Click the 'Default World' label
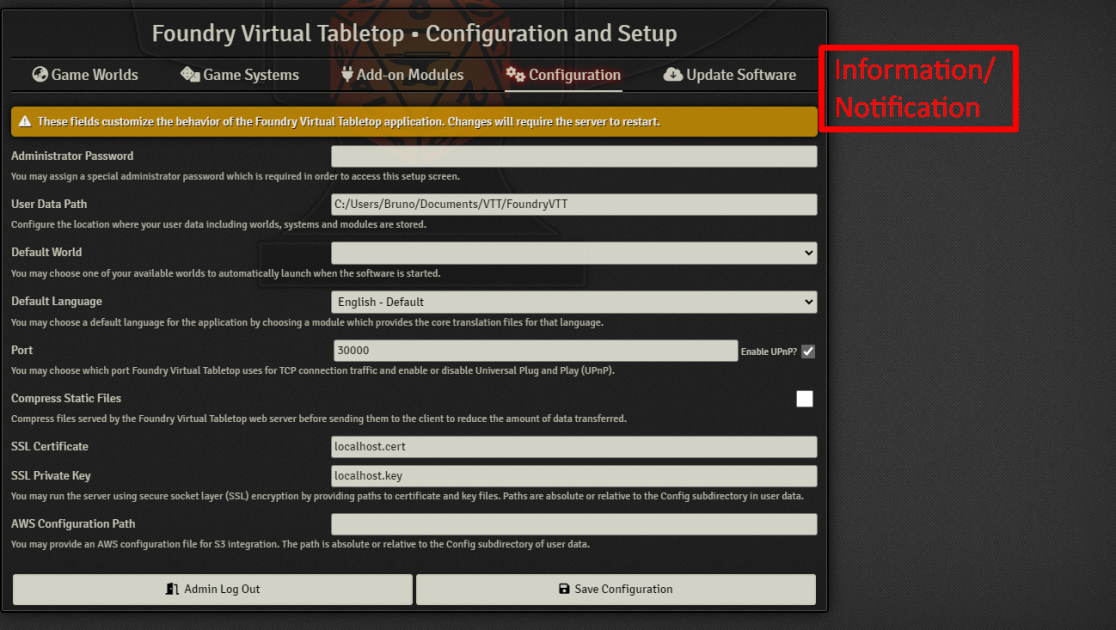 point(46,252)
